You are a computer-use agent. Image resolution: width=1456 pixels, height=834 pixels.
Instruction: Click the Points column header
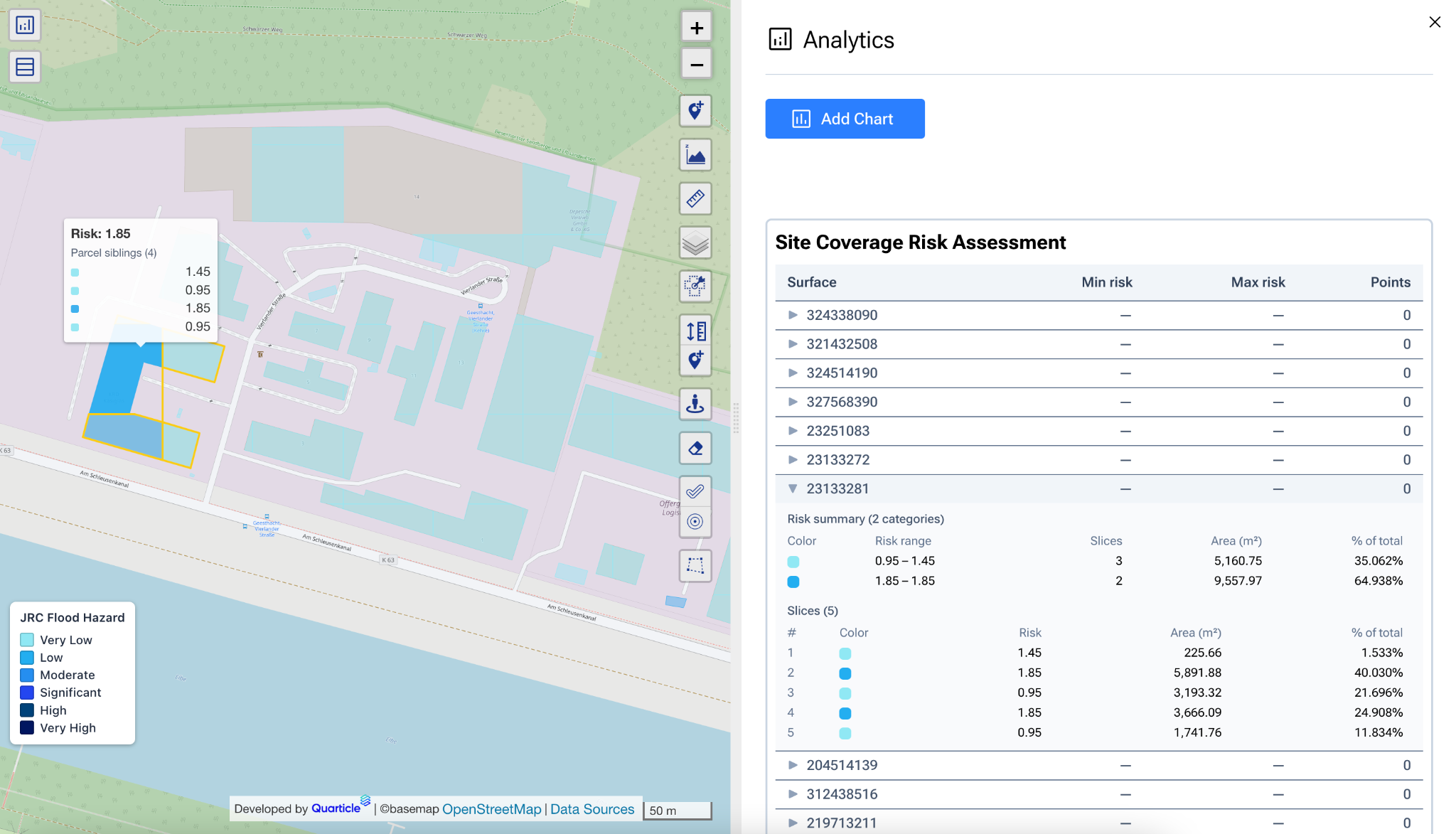point(1391,282)
